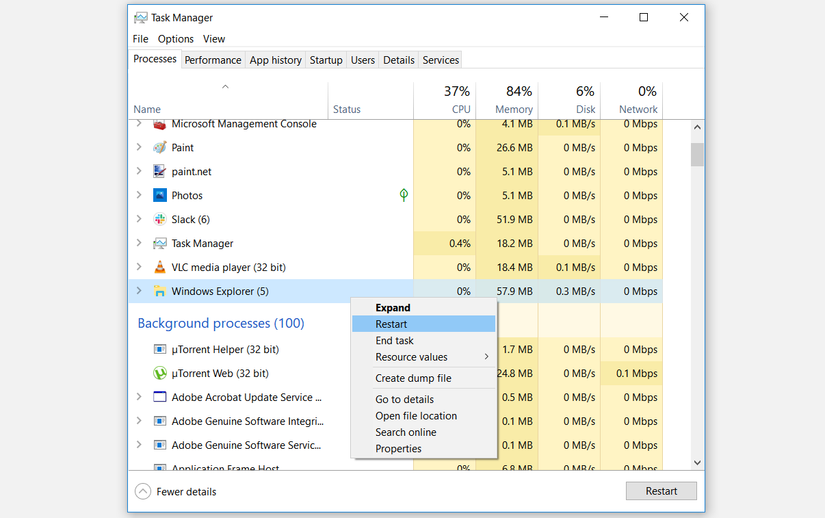This screenshot has height=518, width=825.
Task: Sort by the Status column header
Action: pyautogui.click(x=370, y=100)
